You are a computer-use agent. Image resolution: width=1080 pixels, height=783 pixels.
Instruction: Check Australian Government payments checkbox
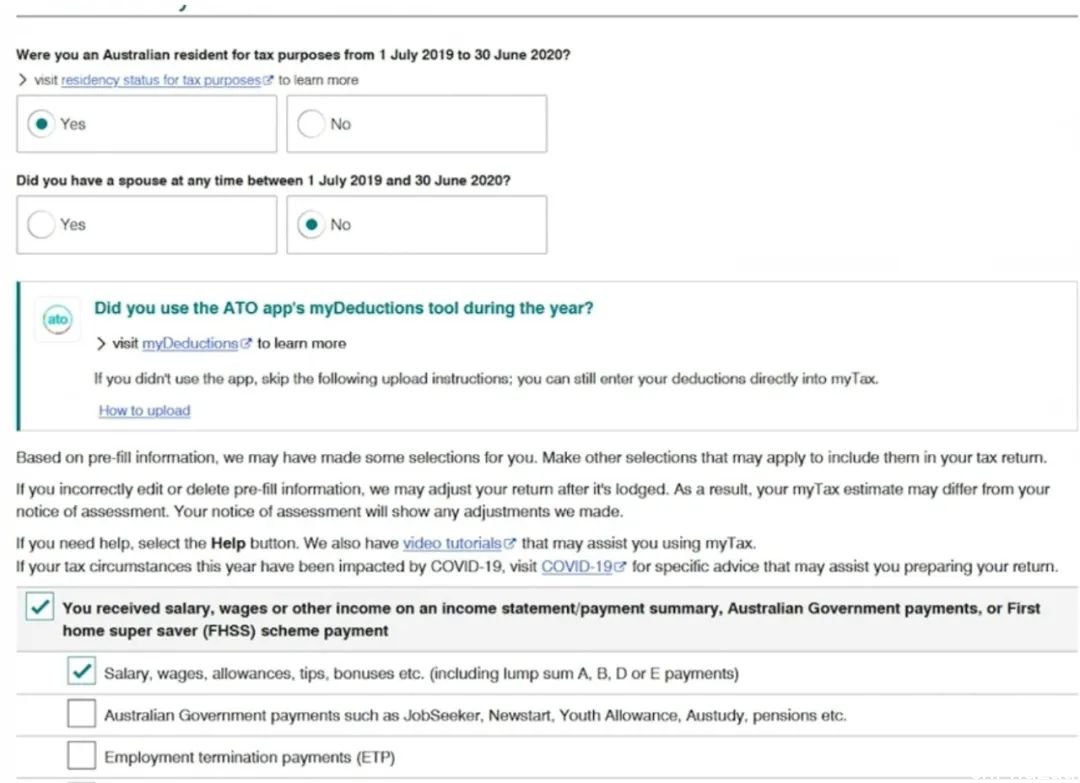81,713
